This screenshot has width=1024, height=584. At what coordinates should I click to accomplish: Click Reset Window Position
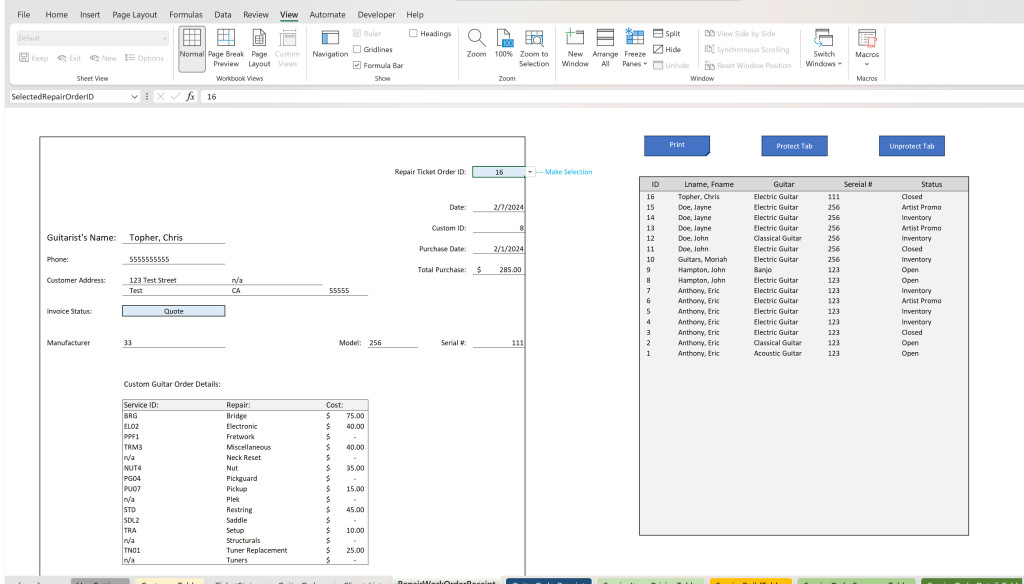(x=748, y=65)
